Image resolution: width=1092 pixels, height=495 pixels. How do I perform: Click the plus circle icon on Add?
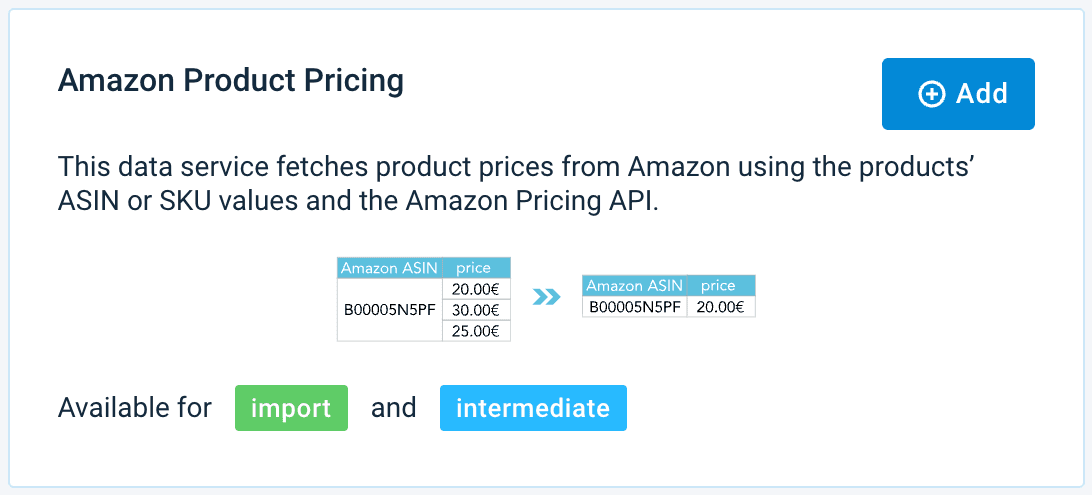931,94
